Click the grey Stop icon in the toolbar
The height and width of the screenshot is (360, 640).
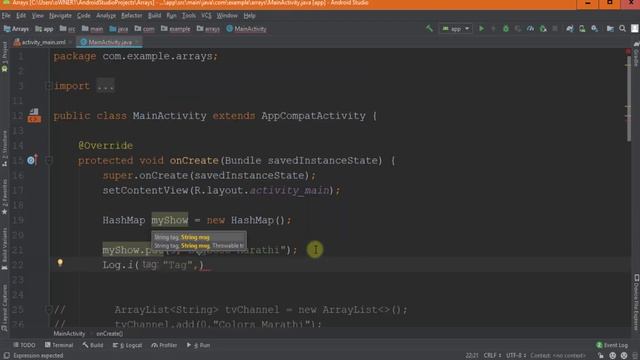tap(555, 29)
